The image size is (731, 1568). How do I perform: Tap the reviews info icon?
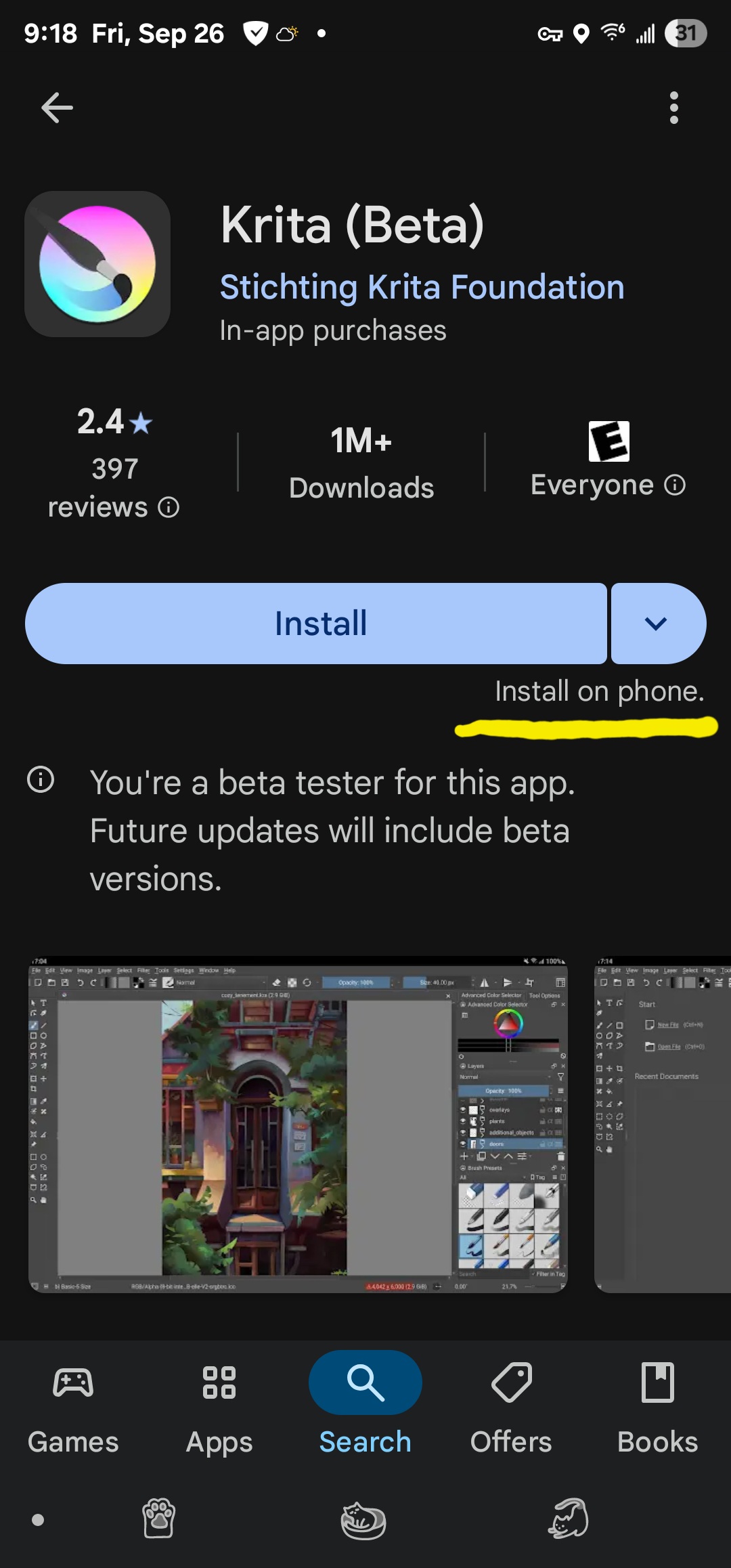[169, 507]
